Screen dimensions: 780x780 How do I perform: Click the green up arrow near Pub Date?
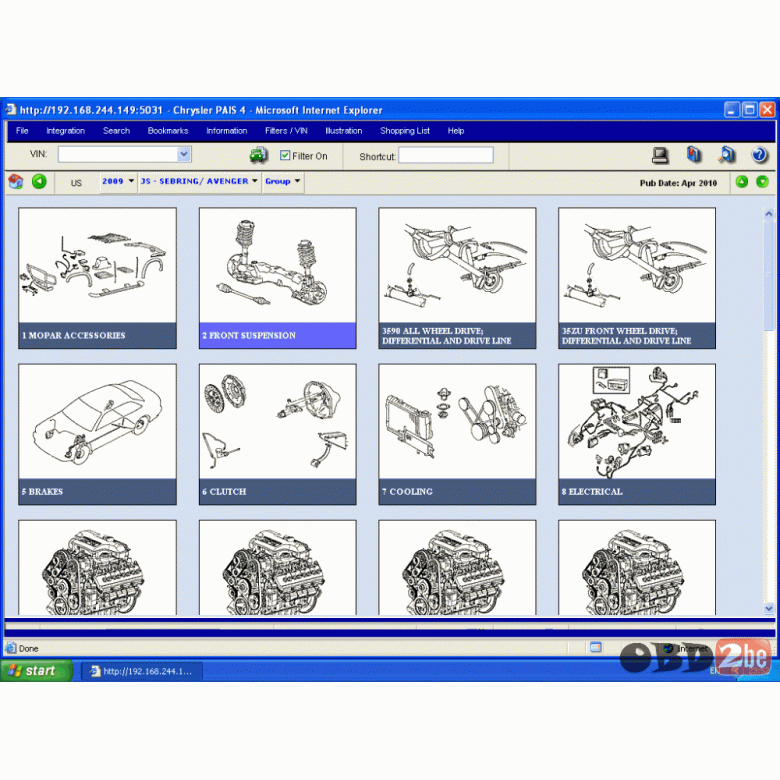[x=741, y=182]
